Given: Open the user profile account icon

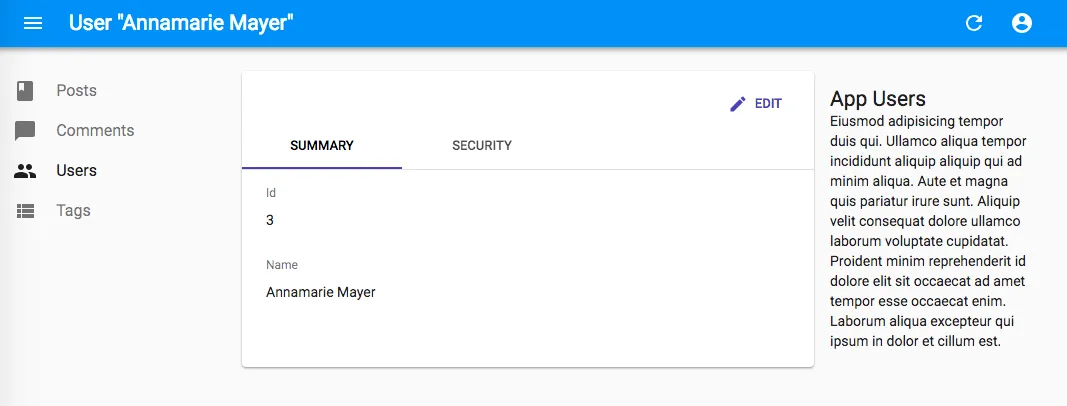Looking at the screenshot, I should tap(1021, 23).
